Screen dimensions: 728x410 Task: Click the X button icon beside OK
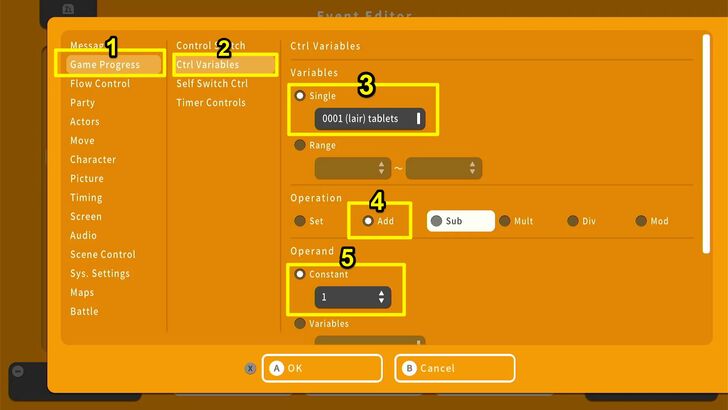tap(250, 369)
